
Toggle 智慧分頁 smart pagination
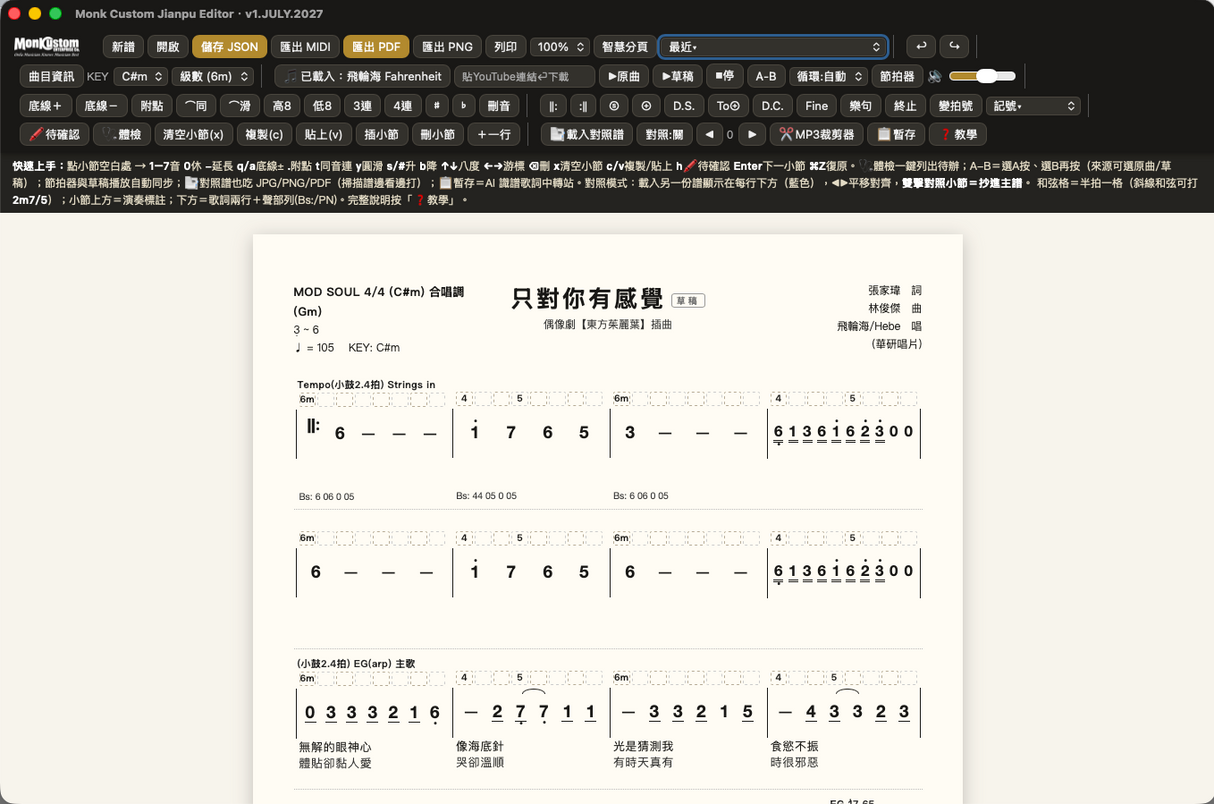point(623,47)
